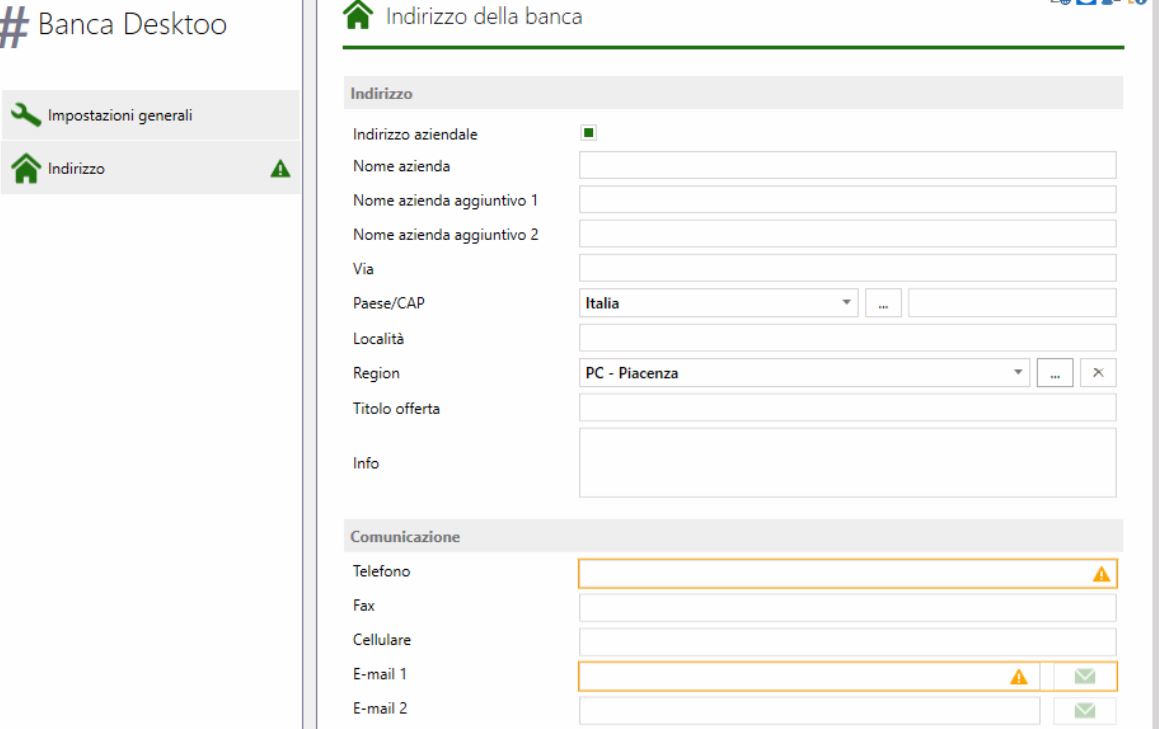
Task: Open Impostazioni generali wrench icon
Action: coord(26,115)
